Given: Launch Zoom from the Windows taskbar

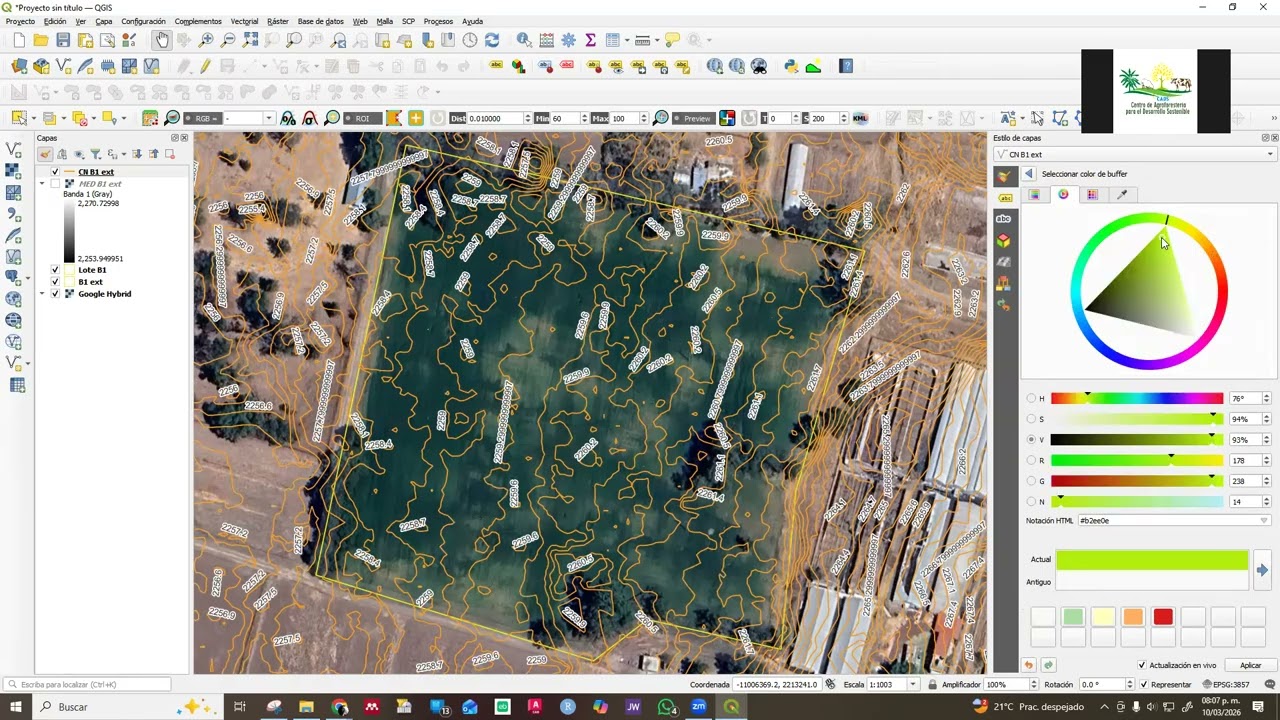Looking at the screenshot, I should point(698,707).
